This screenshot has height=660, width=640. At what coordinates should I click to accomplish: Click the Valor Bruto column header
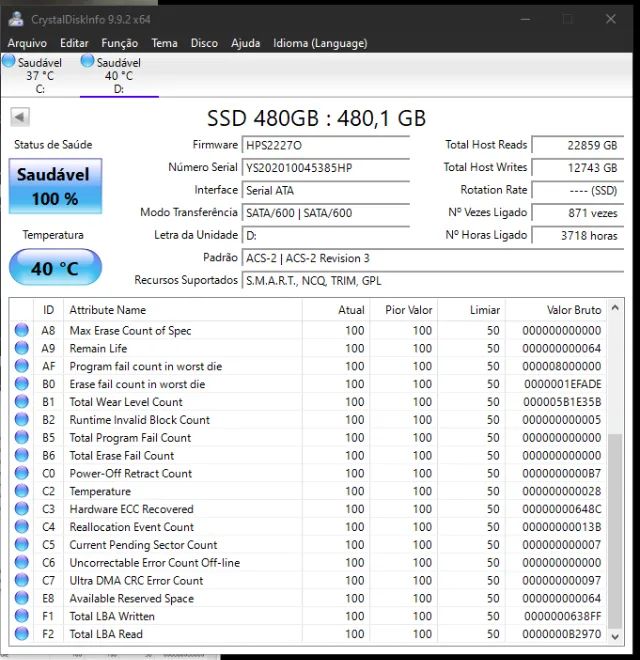(x=556, y=310)
